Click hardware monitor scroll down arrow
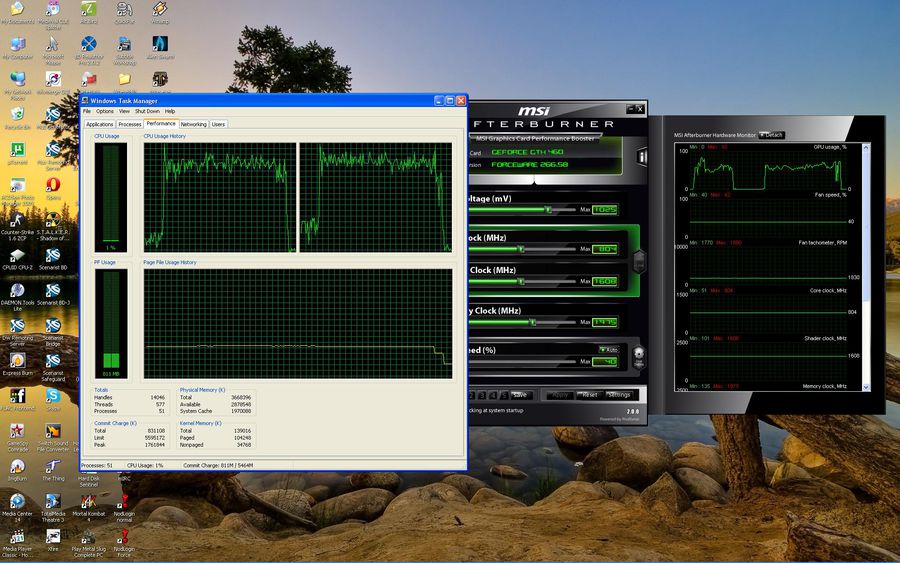Image resolution: width=900 pixels, height=563 pixels. point(866,387)
